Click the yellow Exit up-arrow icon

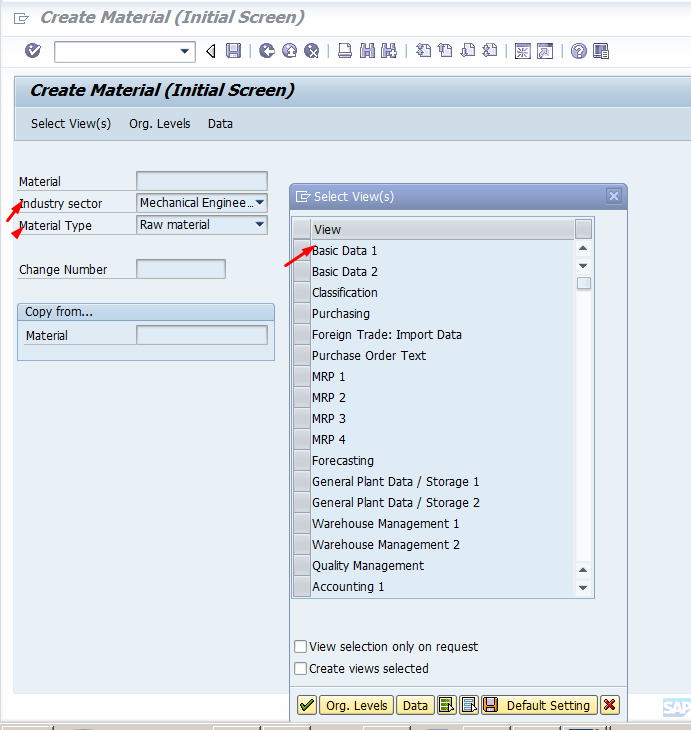tap(289, 50)
